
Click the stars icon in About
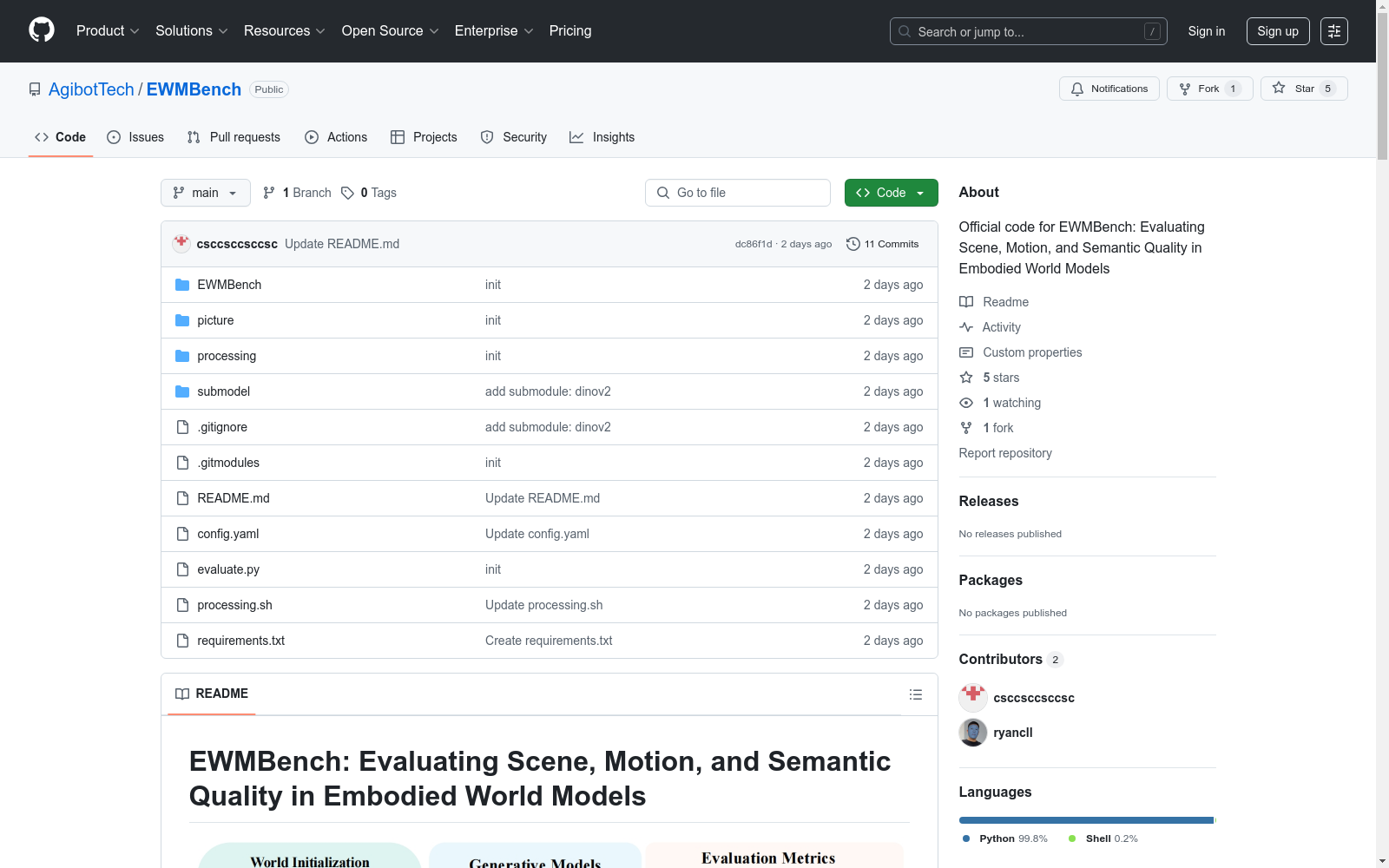click(966, 378)
